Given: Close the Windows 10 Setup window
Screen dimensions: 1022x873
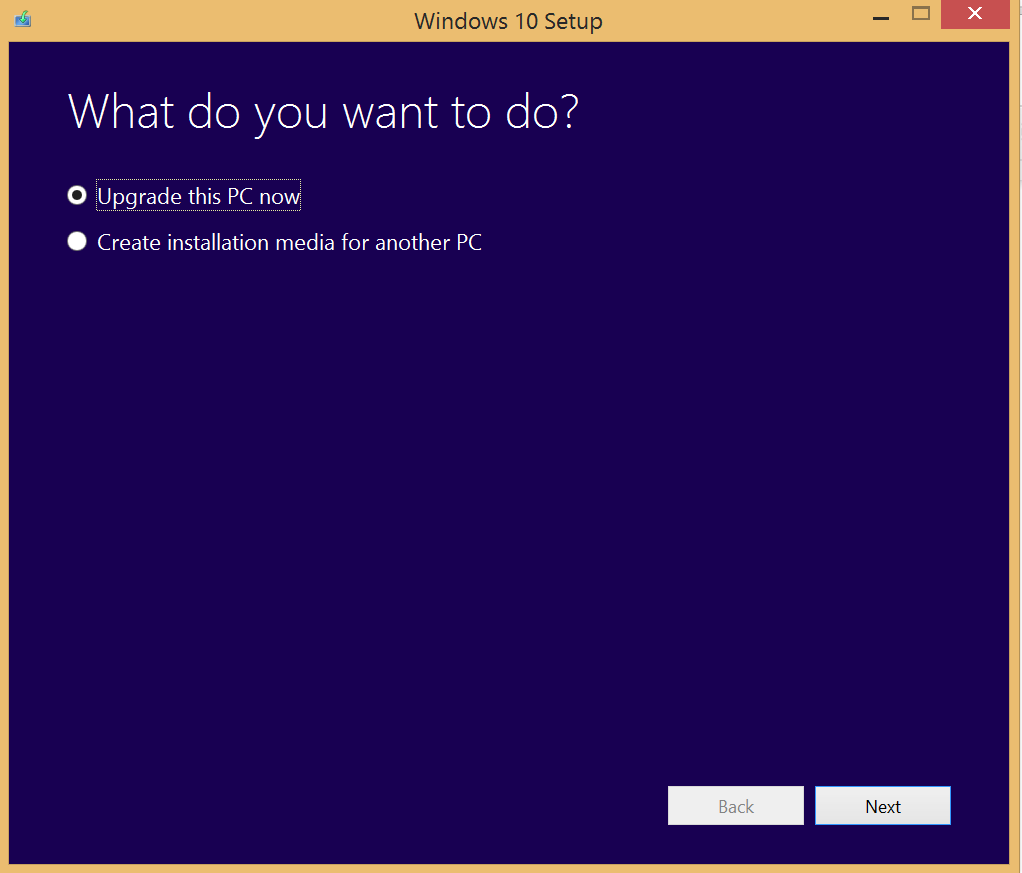Looking at the screenshot, I should [975, 14].
